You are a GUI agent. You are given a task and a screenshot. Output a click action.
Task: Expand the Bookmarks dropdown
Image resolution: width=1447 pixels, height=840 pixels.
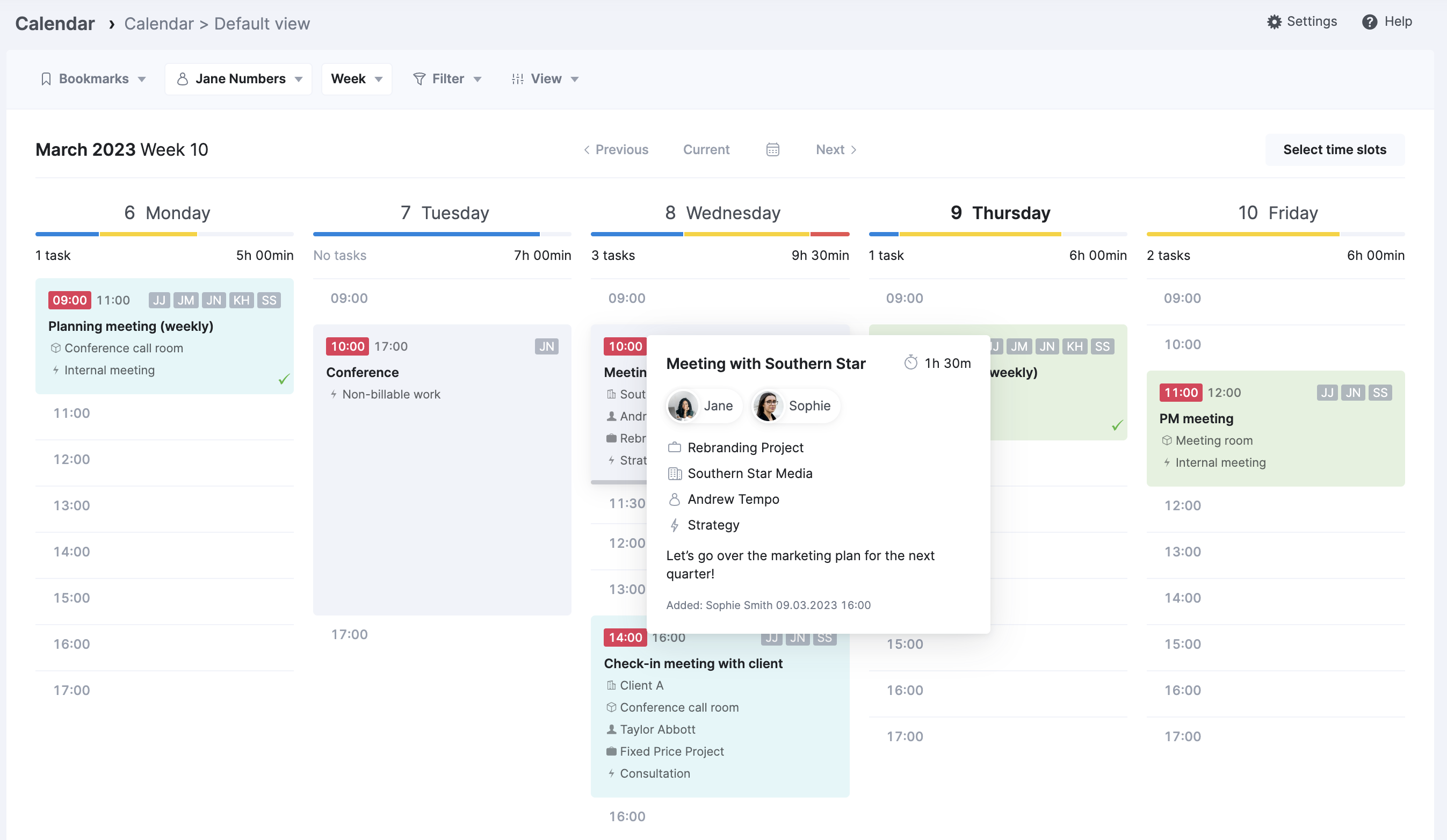click(x=142, y=78)
